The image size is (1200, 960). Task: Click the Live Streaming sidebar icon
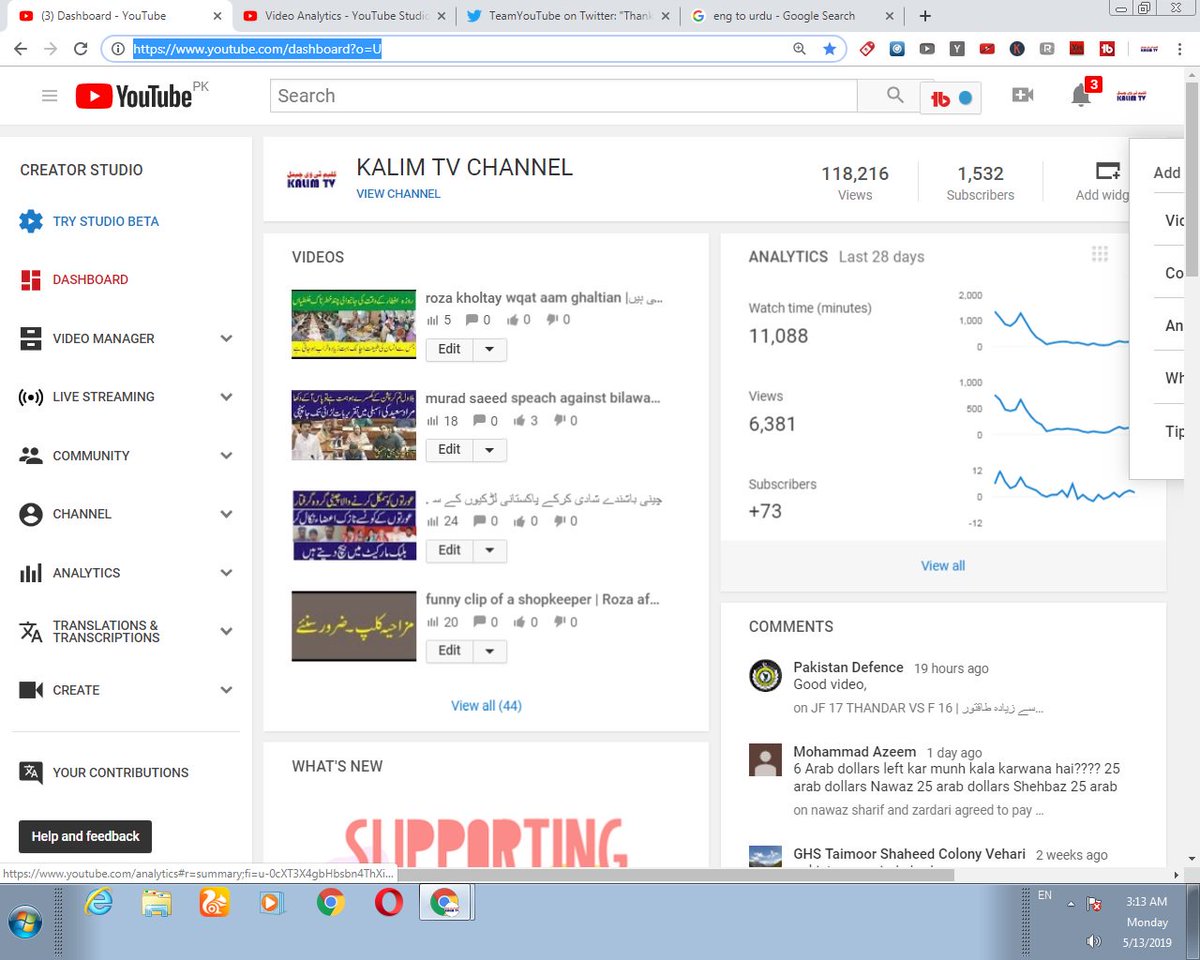(x=31, y=397)
